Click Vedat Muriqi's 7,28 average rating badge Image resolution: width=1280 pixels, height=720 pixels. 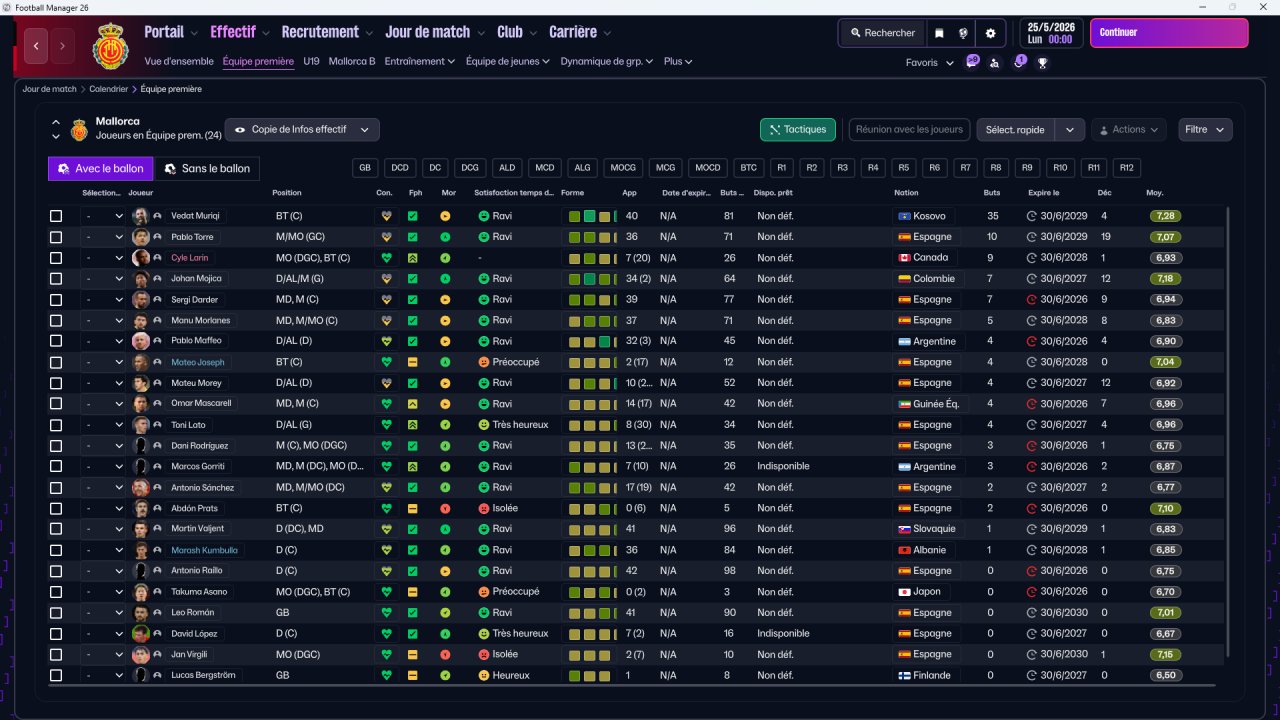[1164, 216]
